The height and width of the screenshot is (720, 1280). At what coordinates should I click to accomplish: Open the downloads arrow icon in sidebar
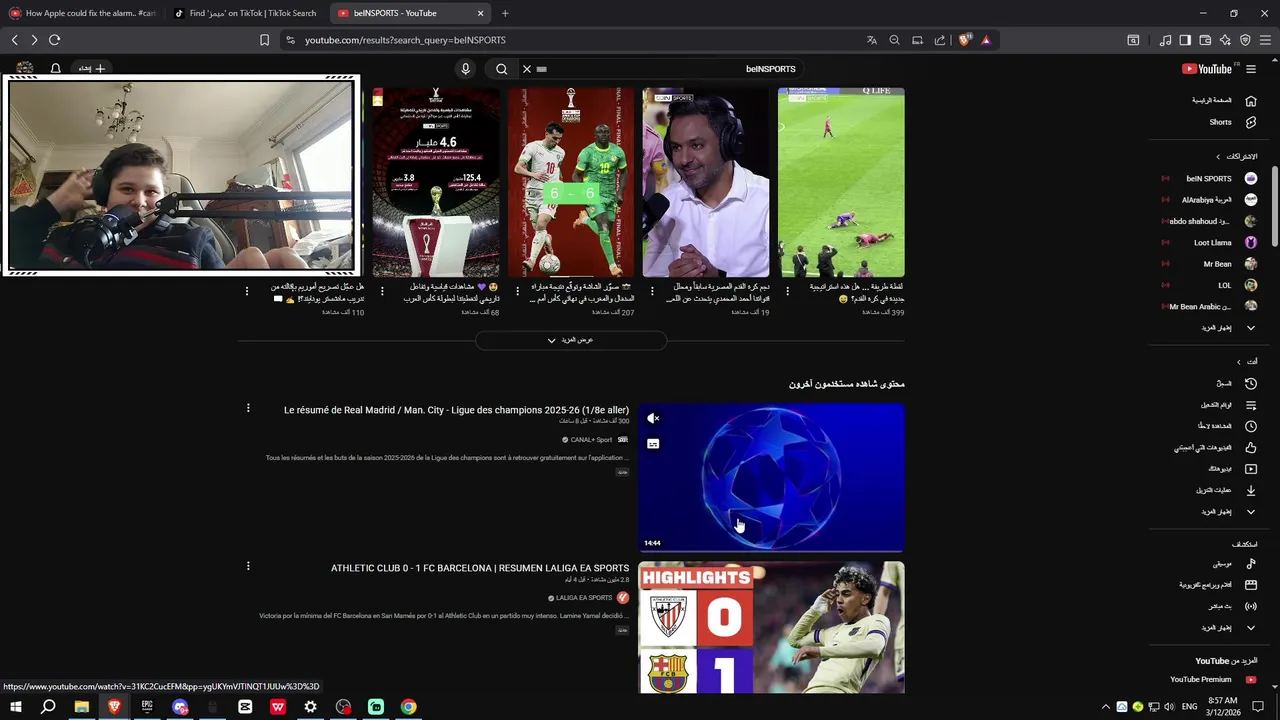(x=1250, y=490)
